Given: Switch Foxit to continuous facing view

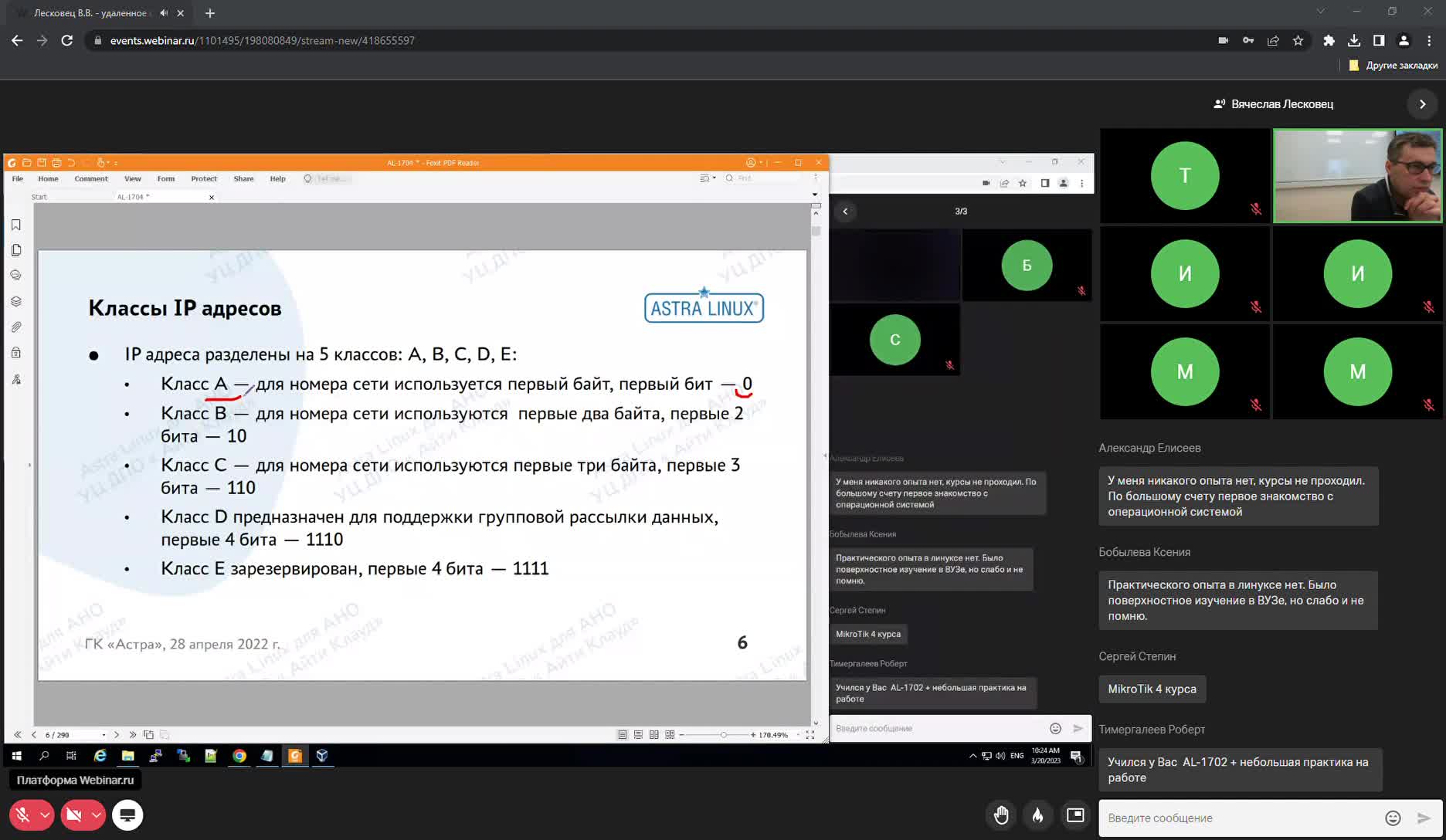Looking at the screenshot, I should tap(670, 735).
